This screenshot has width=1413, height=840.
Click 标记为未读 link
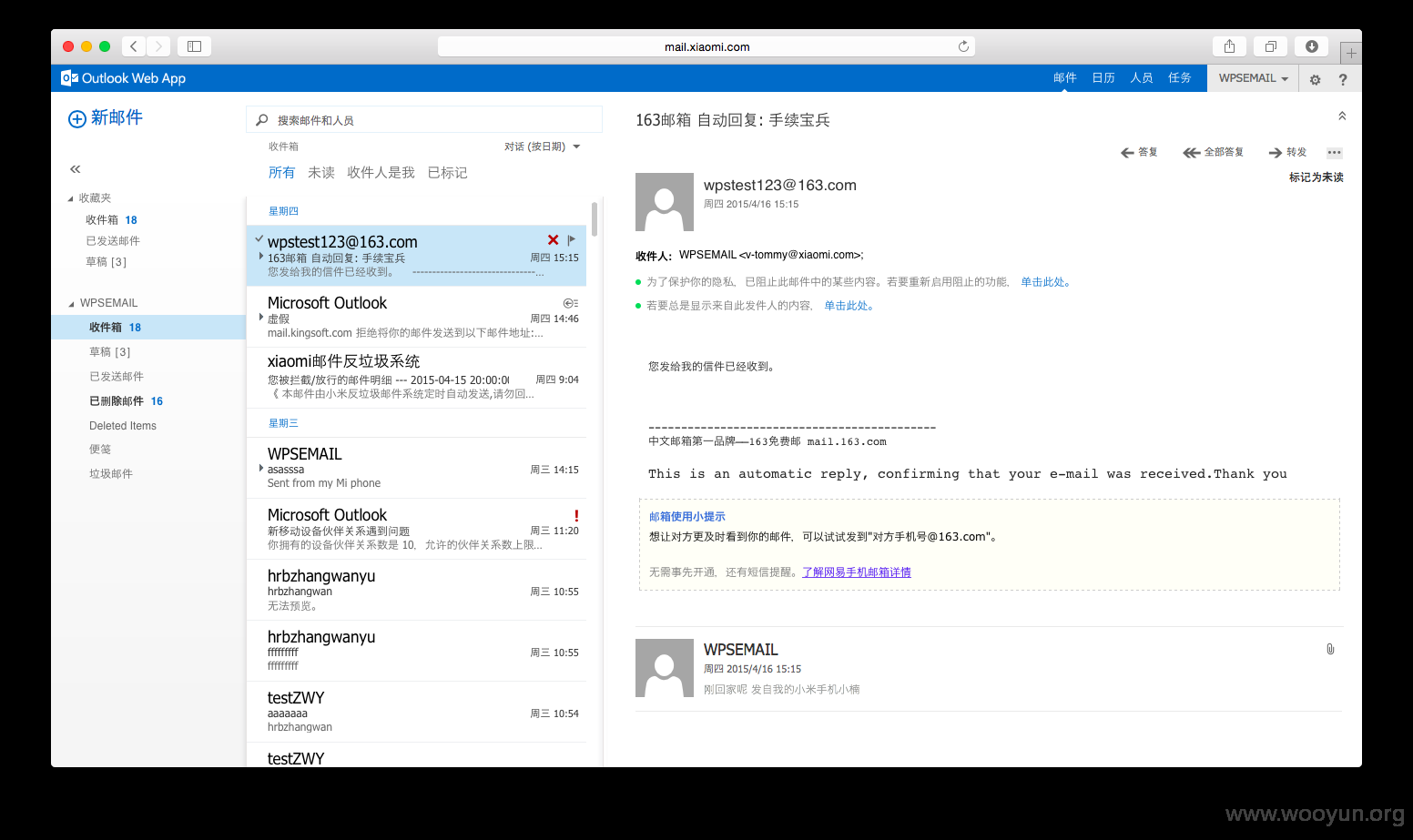1316,177
